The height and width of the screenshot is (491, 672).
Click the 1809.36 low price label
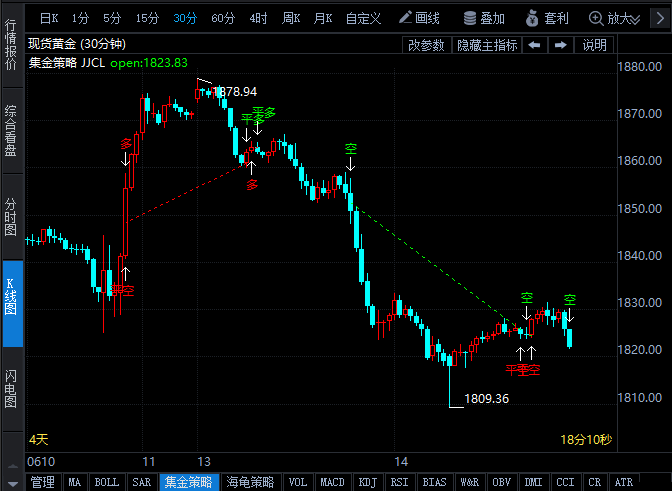point(486,399)
